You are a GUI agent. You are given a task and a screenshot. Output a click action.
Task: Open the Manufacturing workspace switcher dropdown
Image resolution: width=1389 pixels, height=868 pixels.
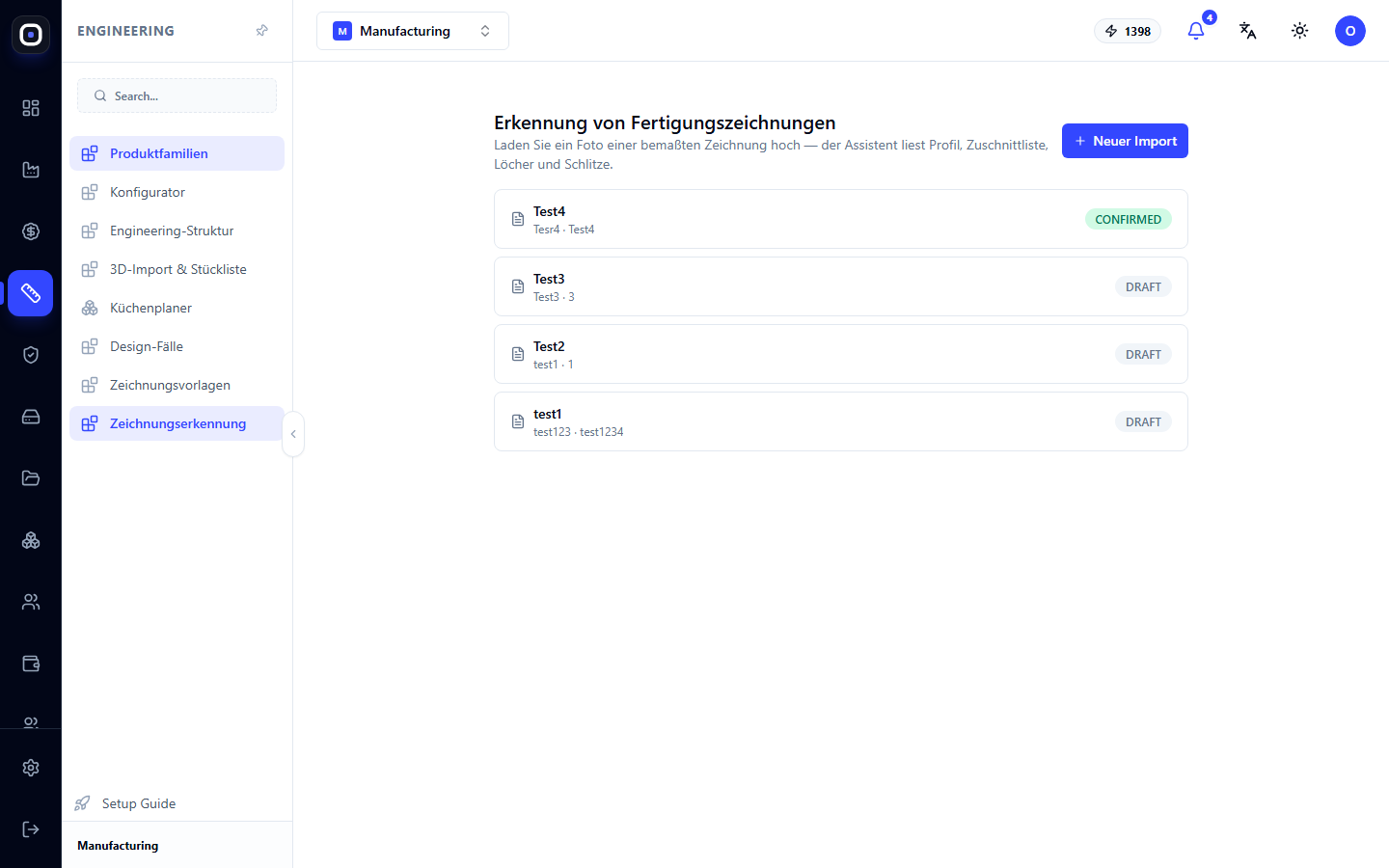[x=413, y=31]
